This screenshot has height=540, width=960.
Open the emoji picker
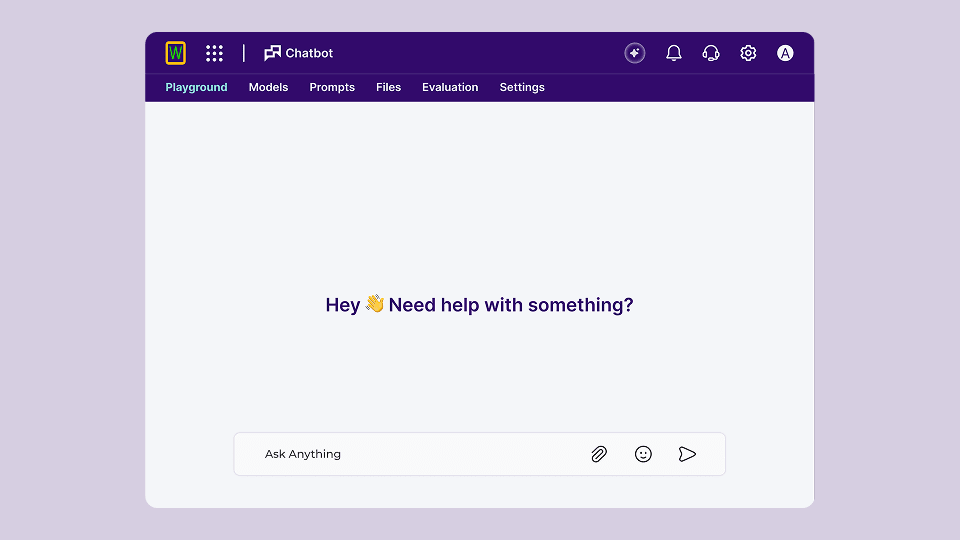643,454
